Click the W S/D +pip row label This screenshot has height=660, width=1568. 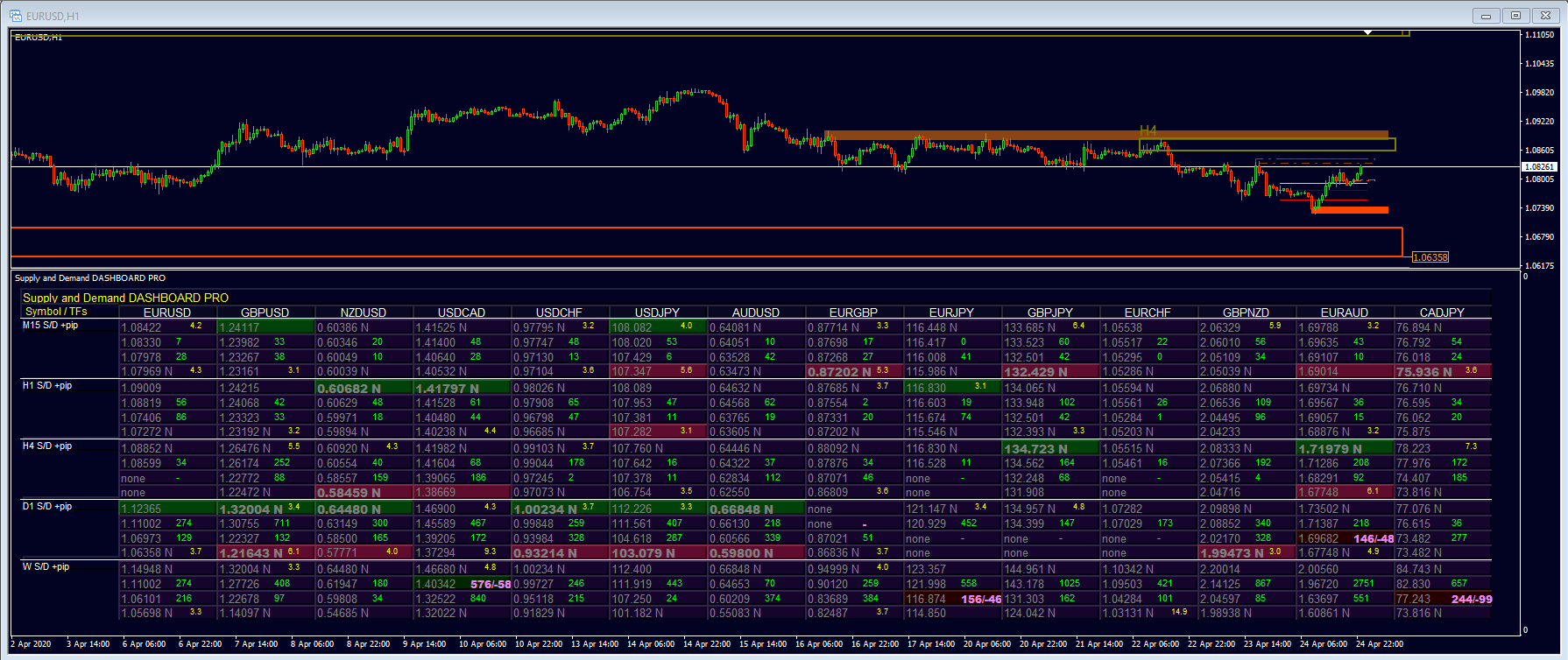pos(46,567)
